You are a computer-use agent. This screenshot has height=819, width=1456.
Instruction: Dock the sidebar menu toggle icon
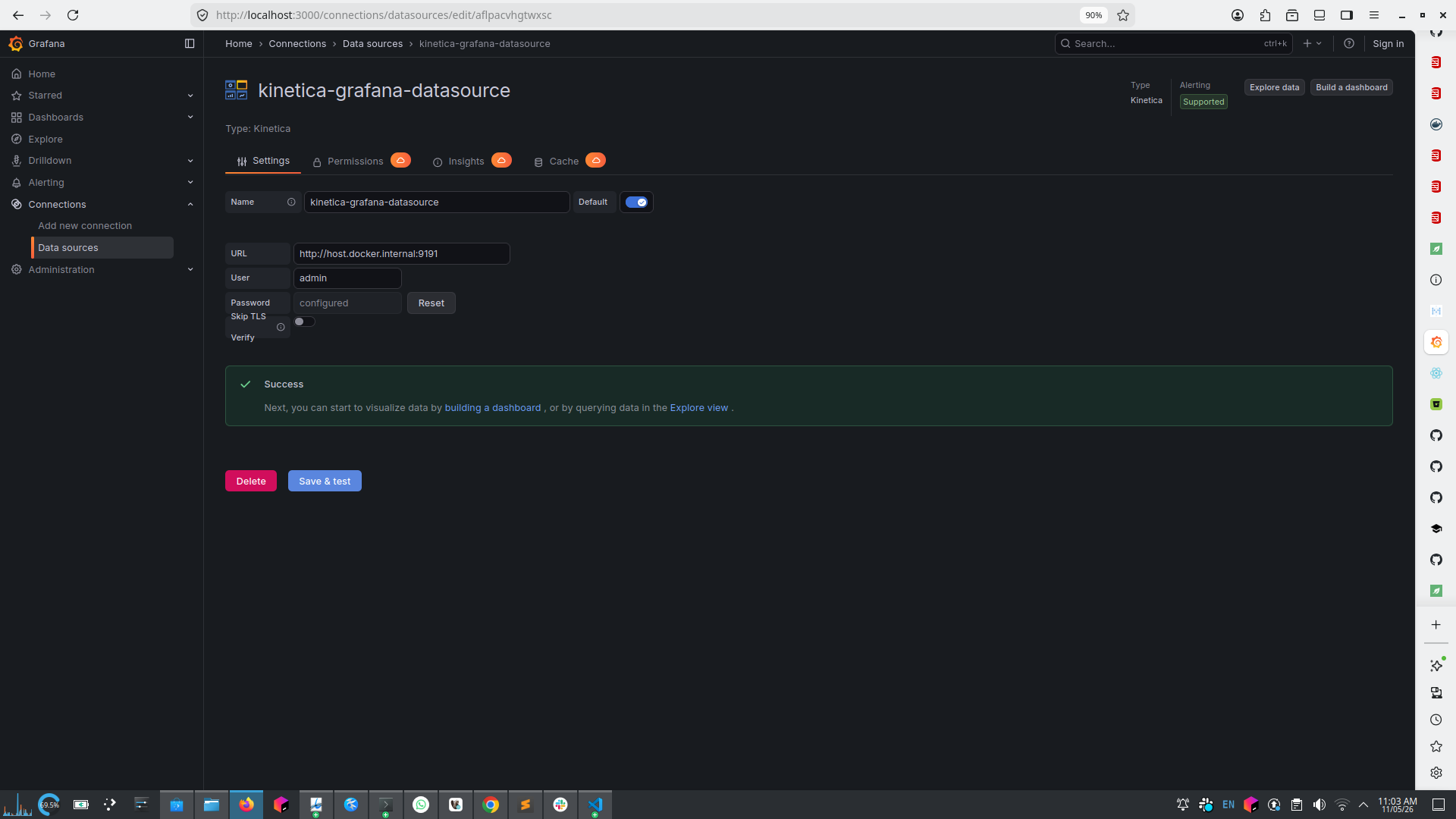click(190, 44)
